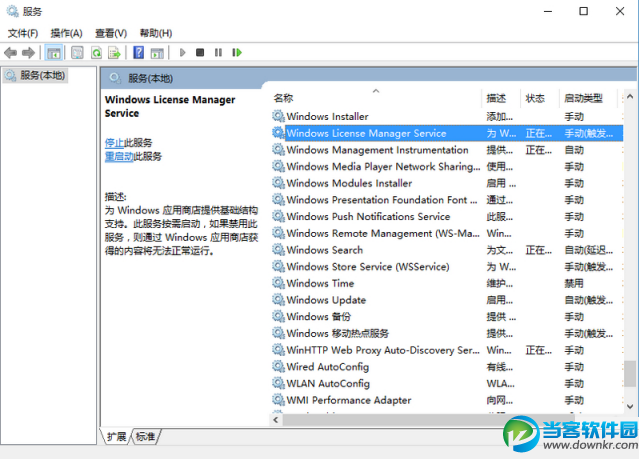The height and width of the screenshot is (459, 639).
Task: Click the vertical scrollbar up arrow
Action: point(630,97)
